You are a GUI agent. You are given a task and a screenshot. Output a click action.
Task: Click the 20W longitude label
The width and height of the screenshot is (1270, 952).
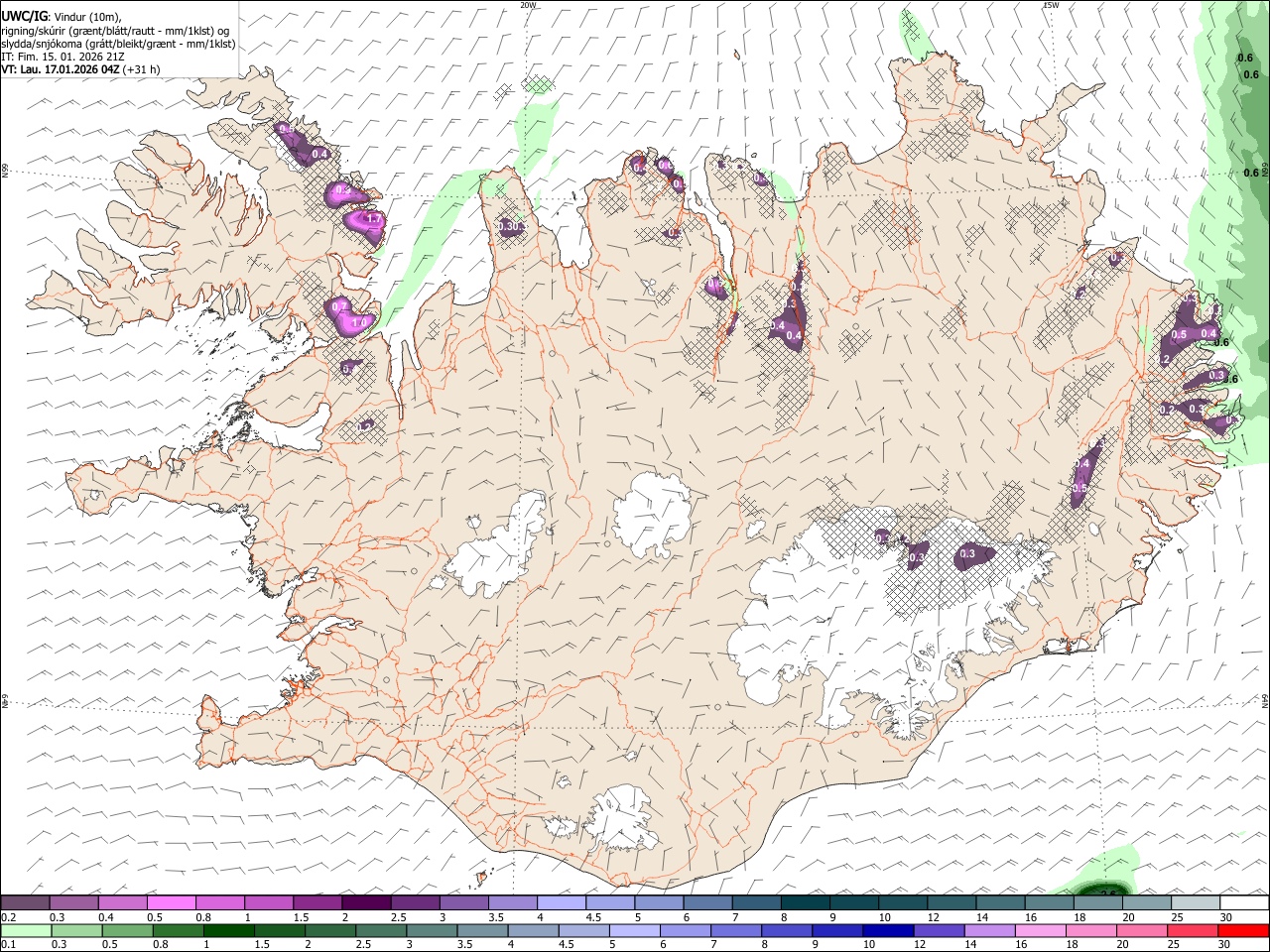[x=528, y=5]
